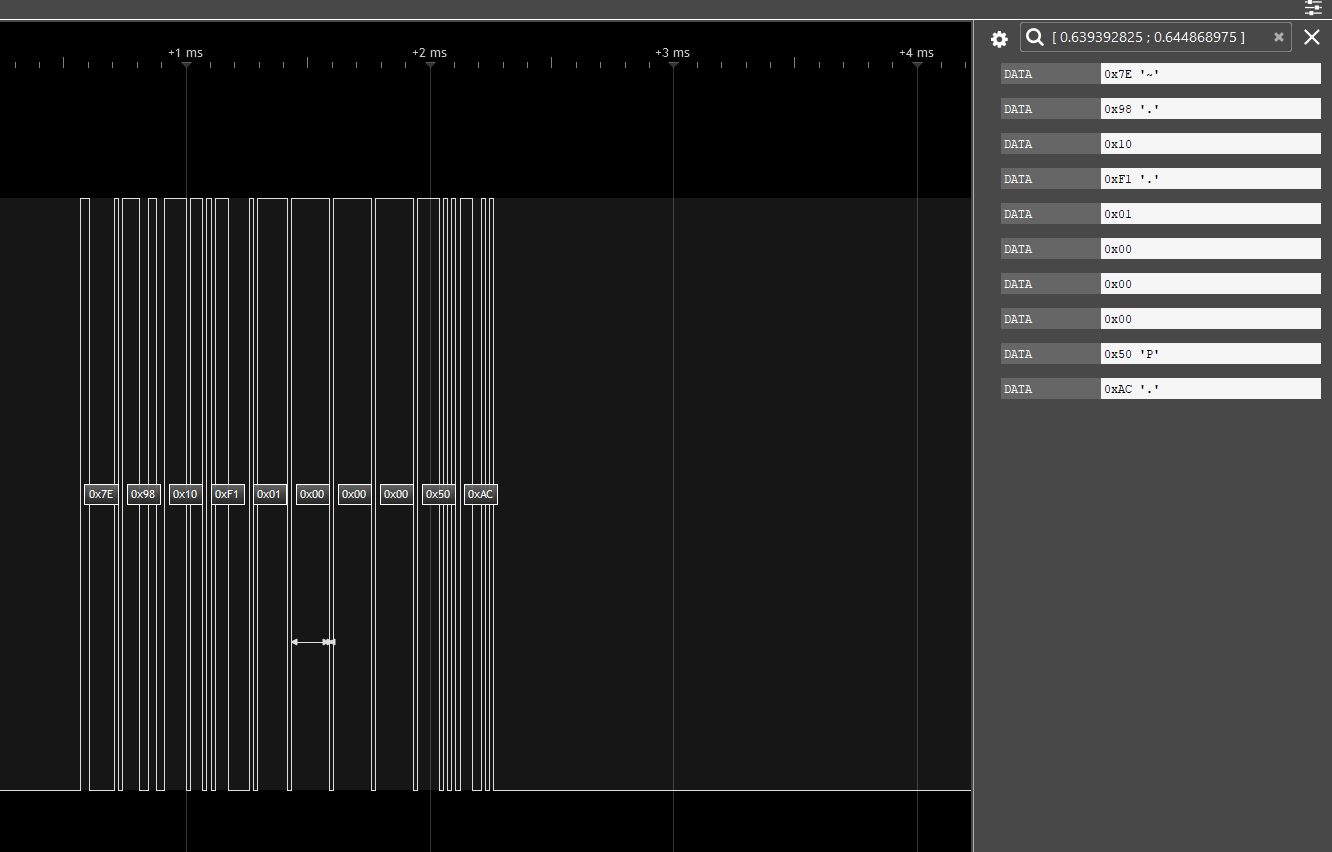The image size is (1332, 852).
Task: Select the 0xF1 data row
Action: (1161, 179)
